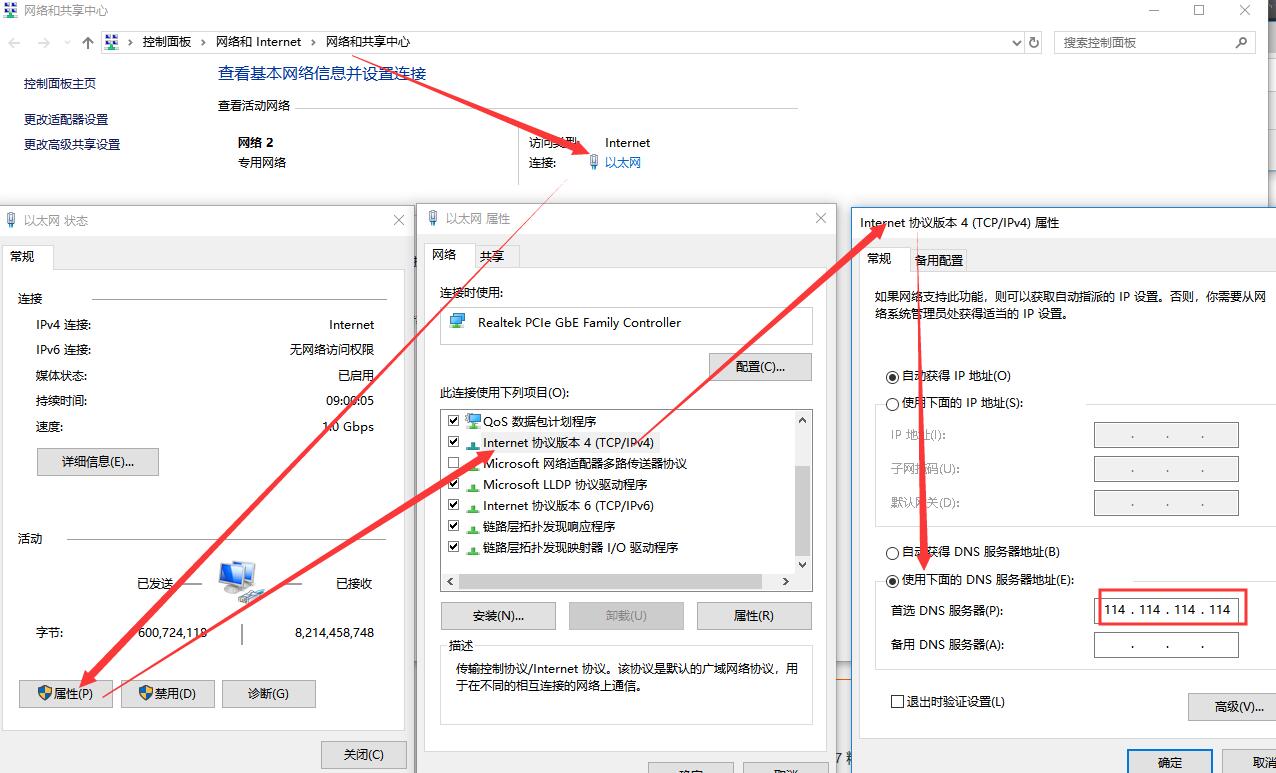Open recent locations dropdown beside navigation arrows
Image resolution: width=1276 pixels, height=773 pixels.
coord(68,43)
